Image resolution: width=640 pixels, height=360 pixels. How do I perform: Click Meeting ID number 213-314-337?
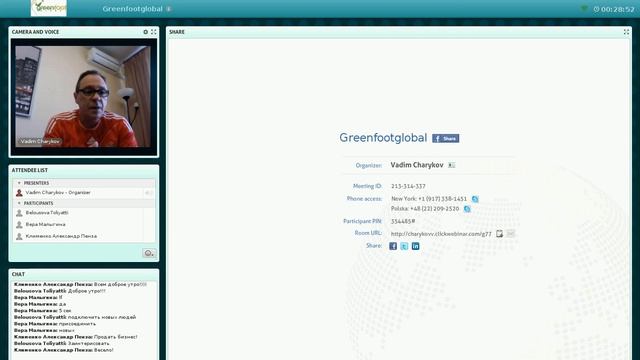click(408, 186)
